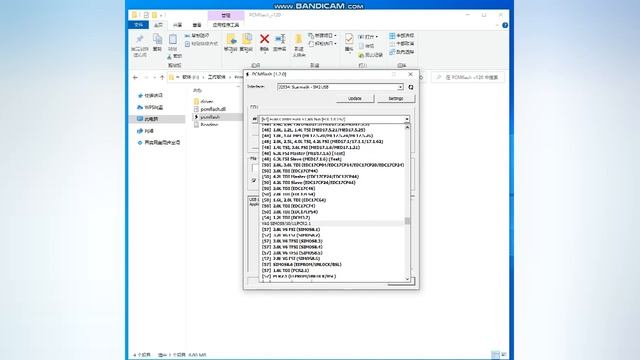This screenshot has height=360, width=640.
Task: Click the module list scroll-up arrow
Action: 407,127
